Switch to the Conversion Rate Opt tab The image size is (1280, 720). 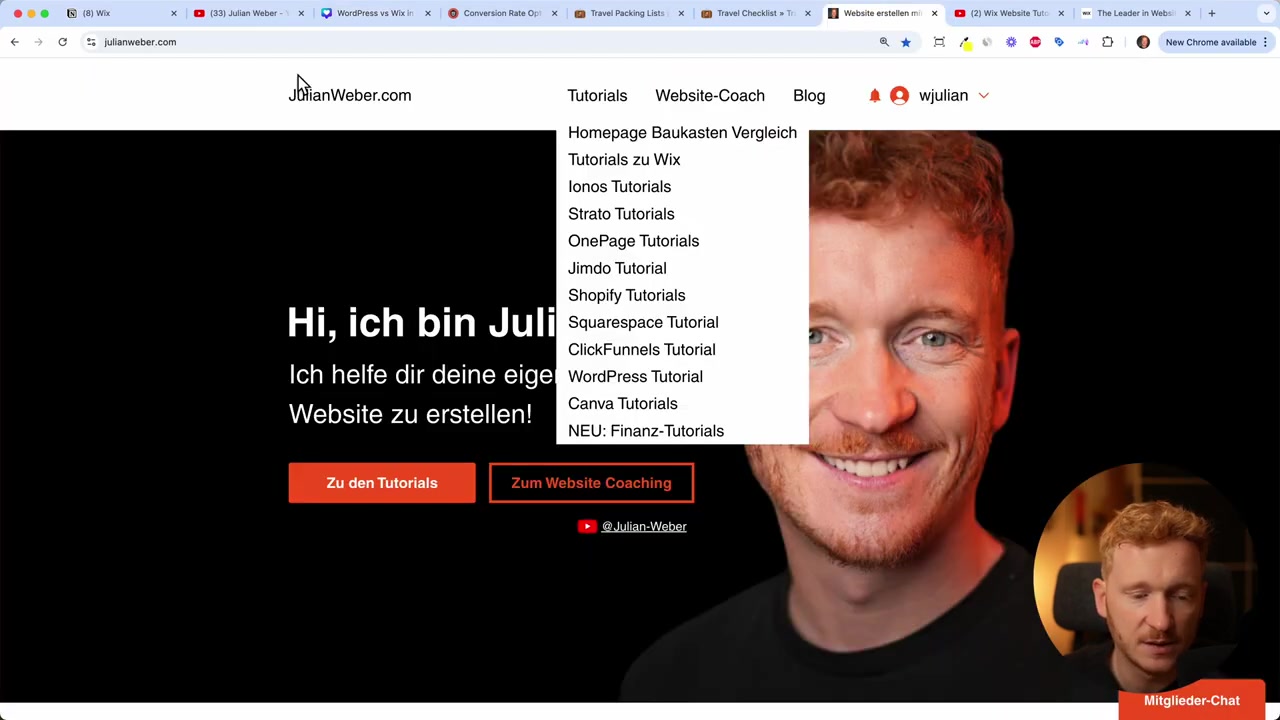pyautogui.click(x=501, y=13)
